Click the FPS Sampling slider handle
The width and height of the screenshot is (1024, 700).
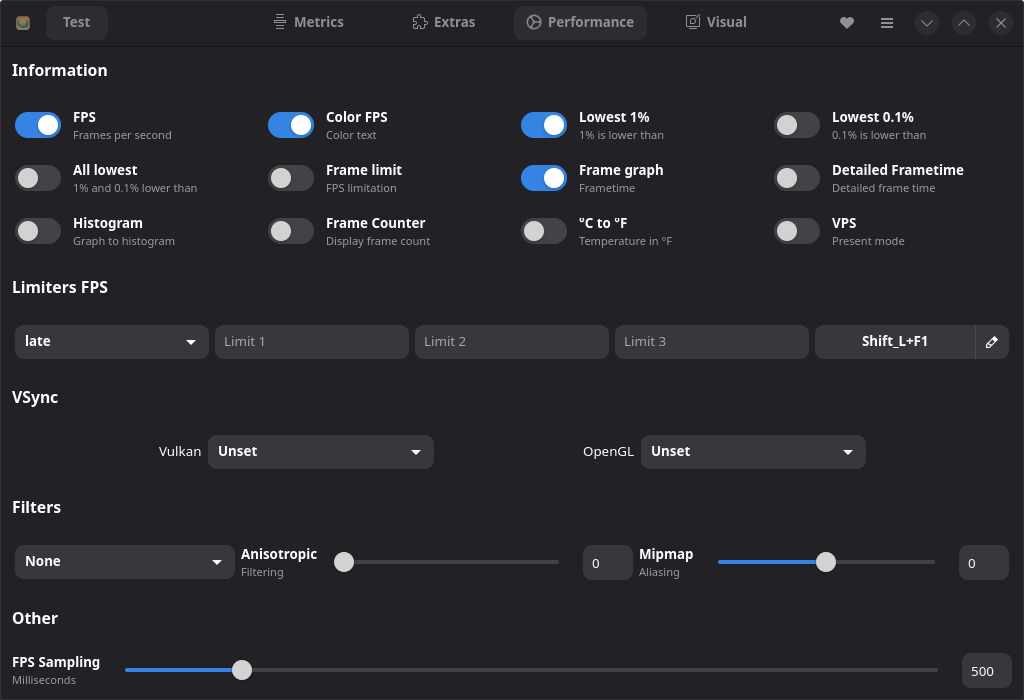tap(242, 670)
